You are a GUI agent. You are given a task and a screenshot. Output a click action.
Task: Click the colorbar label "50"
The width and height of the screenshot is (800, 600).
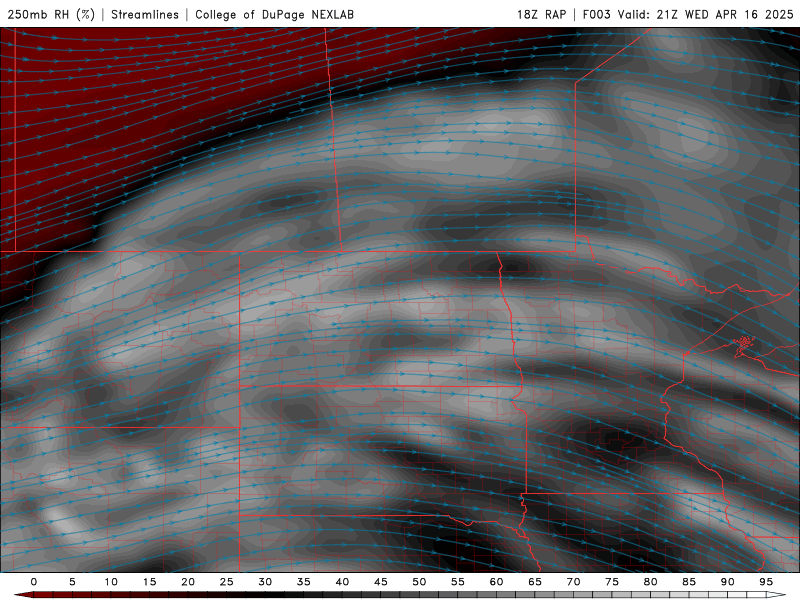tap(419, 582)
